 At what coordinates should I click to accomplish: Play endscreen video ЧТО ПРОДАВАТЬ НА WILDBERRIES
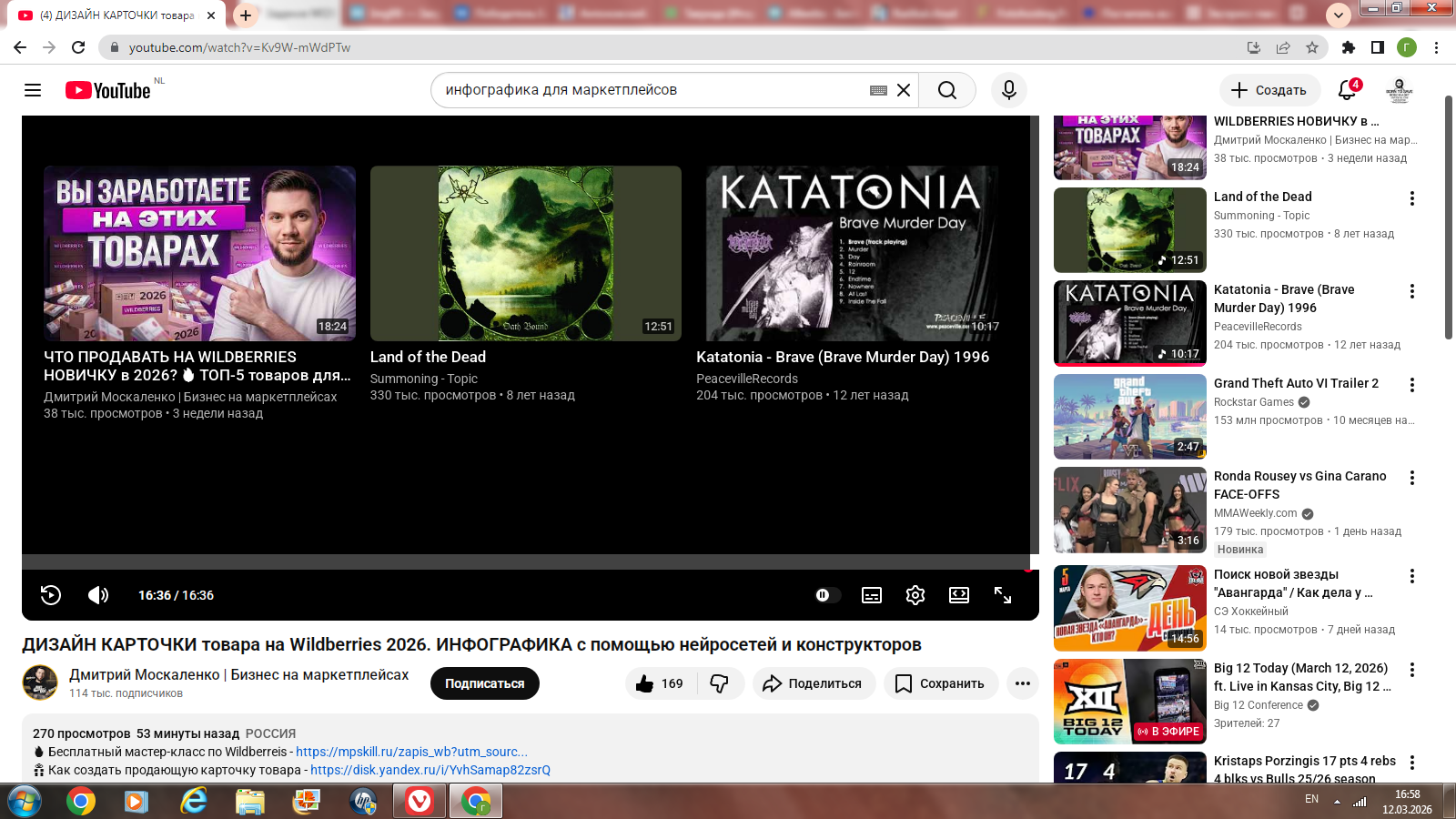[x=199, y=253]
